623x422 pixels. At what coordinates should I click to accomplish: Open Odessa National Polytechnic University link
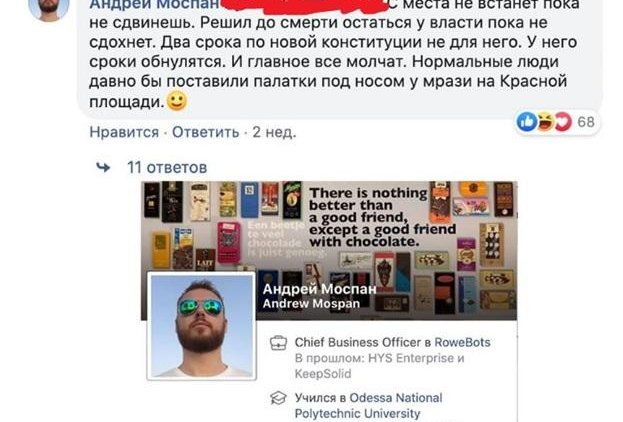(x=368, y=406)
